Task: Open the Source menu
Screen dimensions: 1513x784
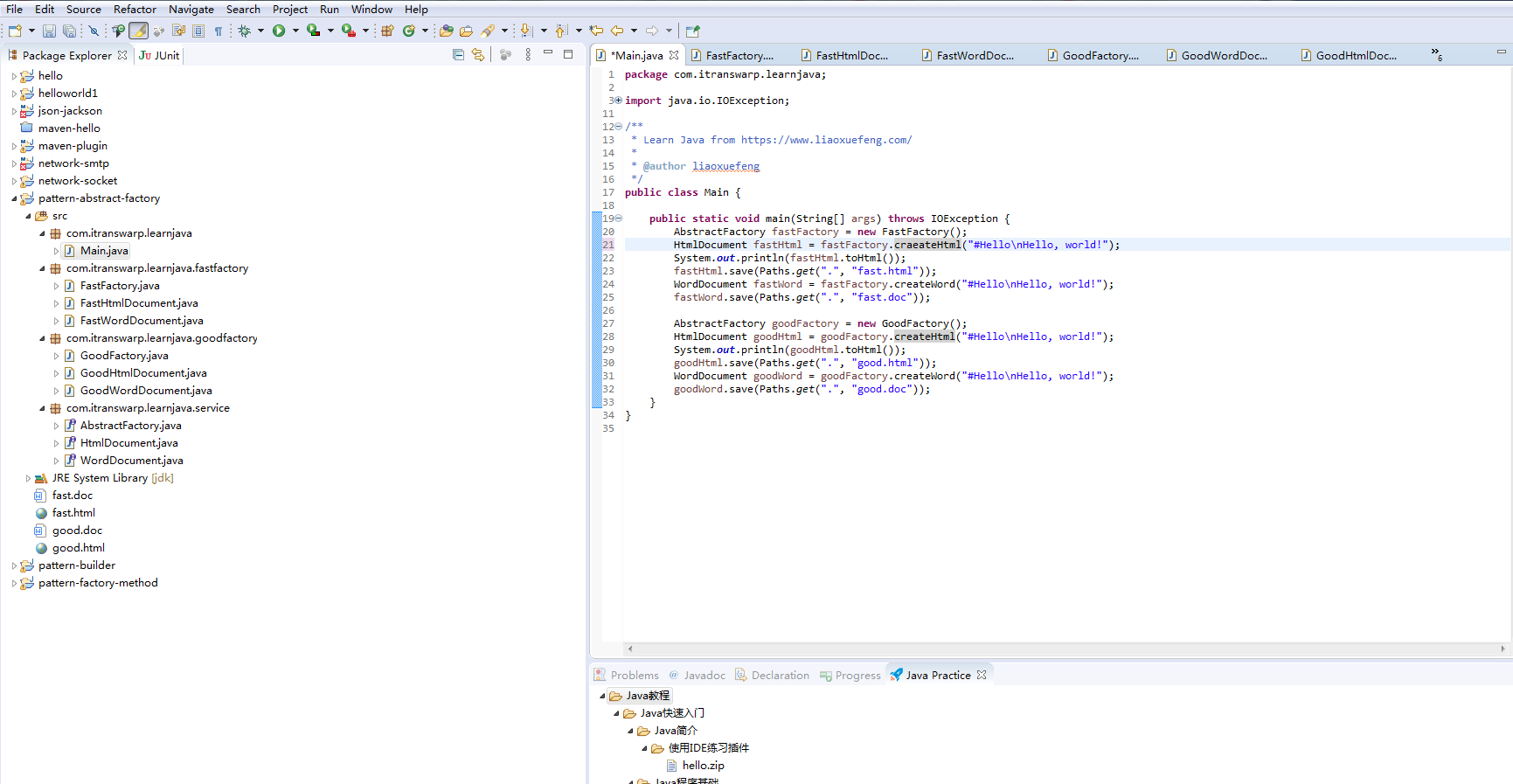Action: point(84,9)
